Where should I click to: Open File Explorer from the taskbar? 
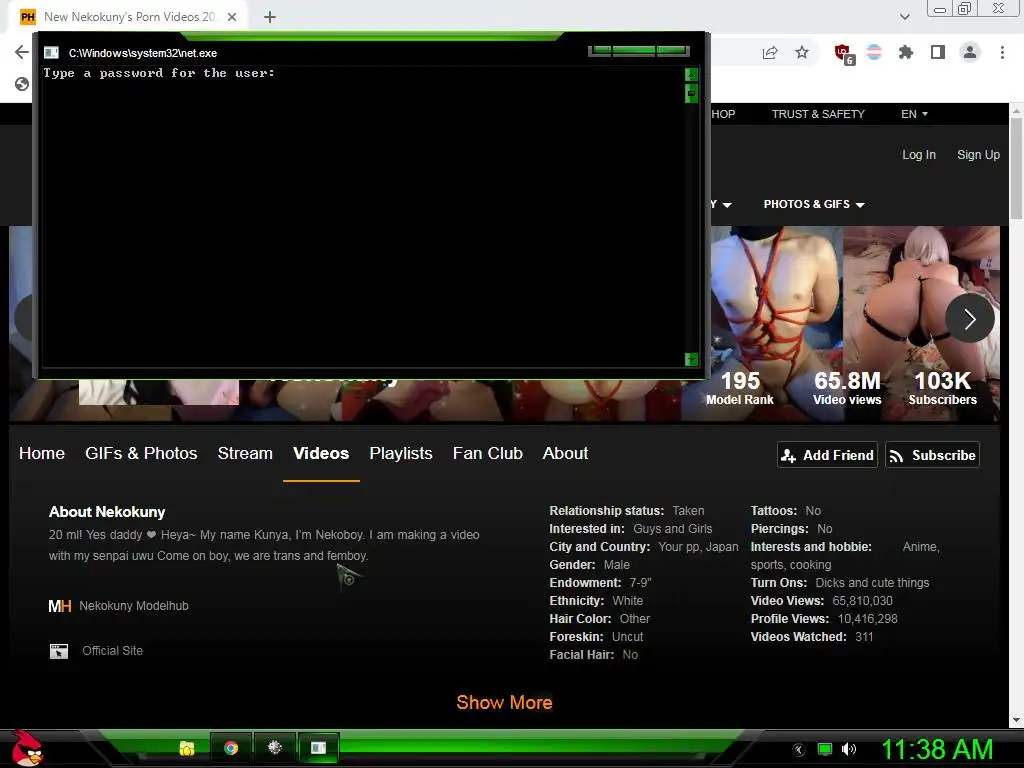(x=187, y=748)
